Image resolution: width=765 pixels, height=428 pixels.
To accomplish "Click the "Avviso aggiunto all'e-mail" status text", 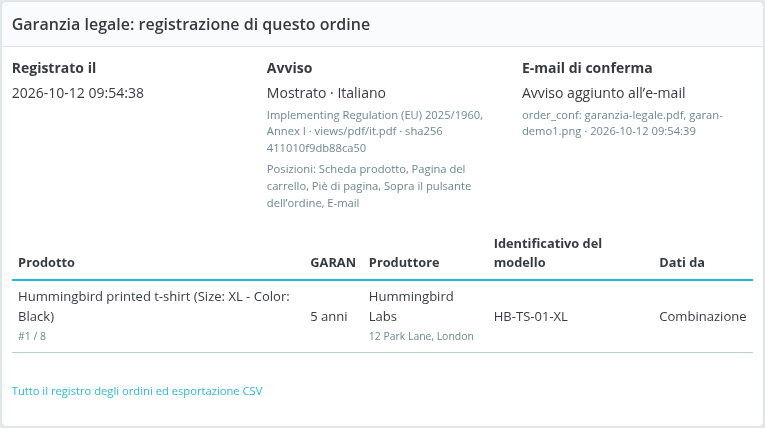I will (604, 93).
